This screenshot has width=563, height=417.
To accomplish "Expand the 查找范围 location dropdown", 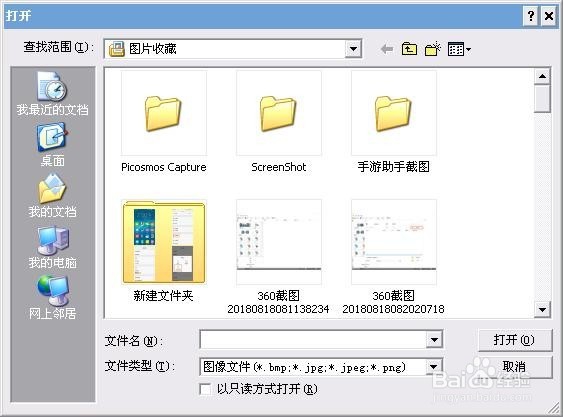I will tap(353, 49).
